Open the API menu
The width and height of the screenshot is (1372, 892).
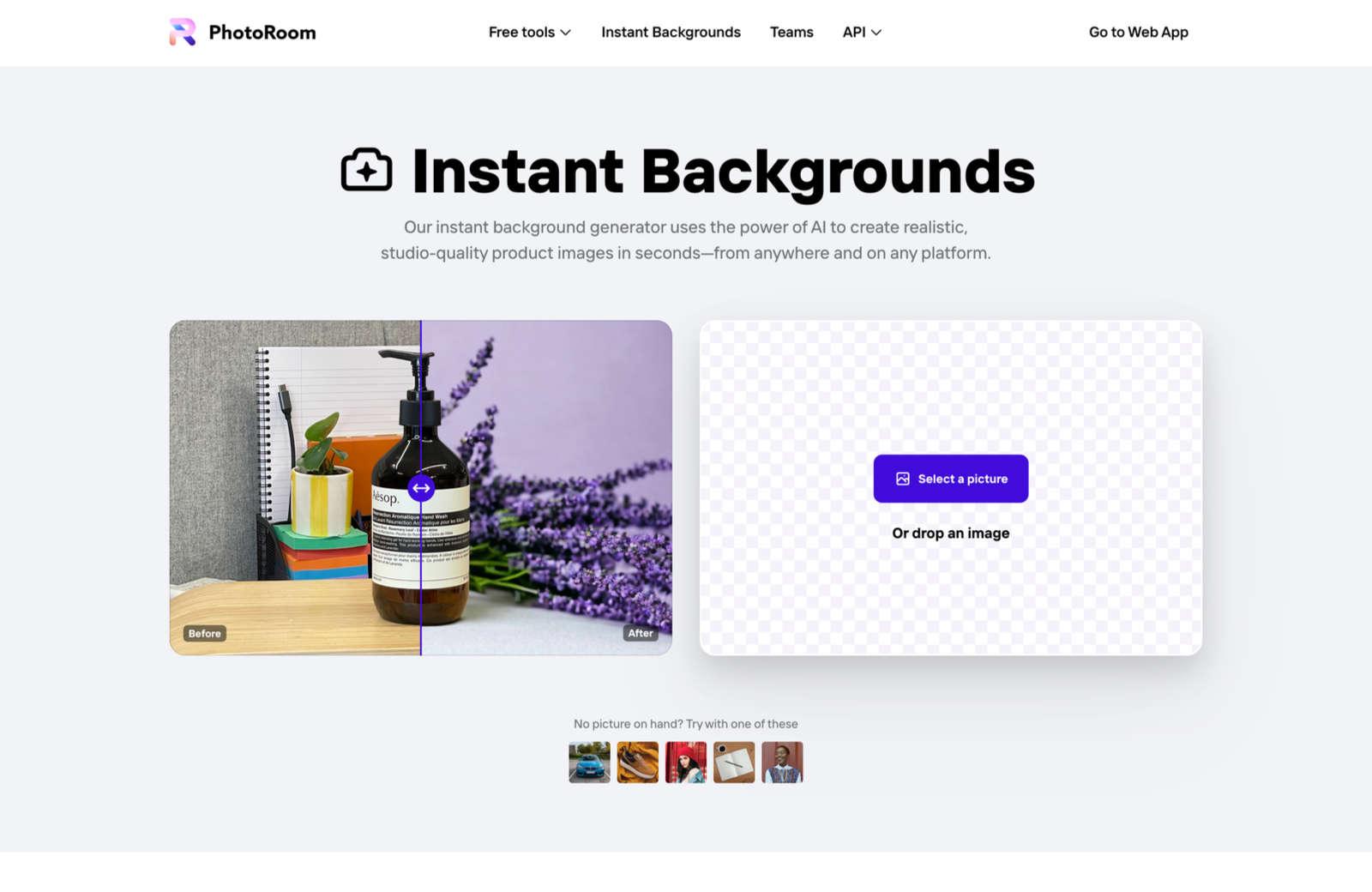pos(862,32)
